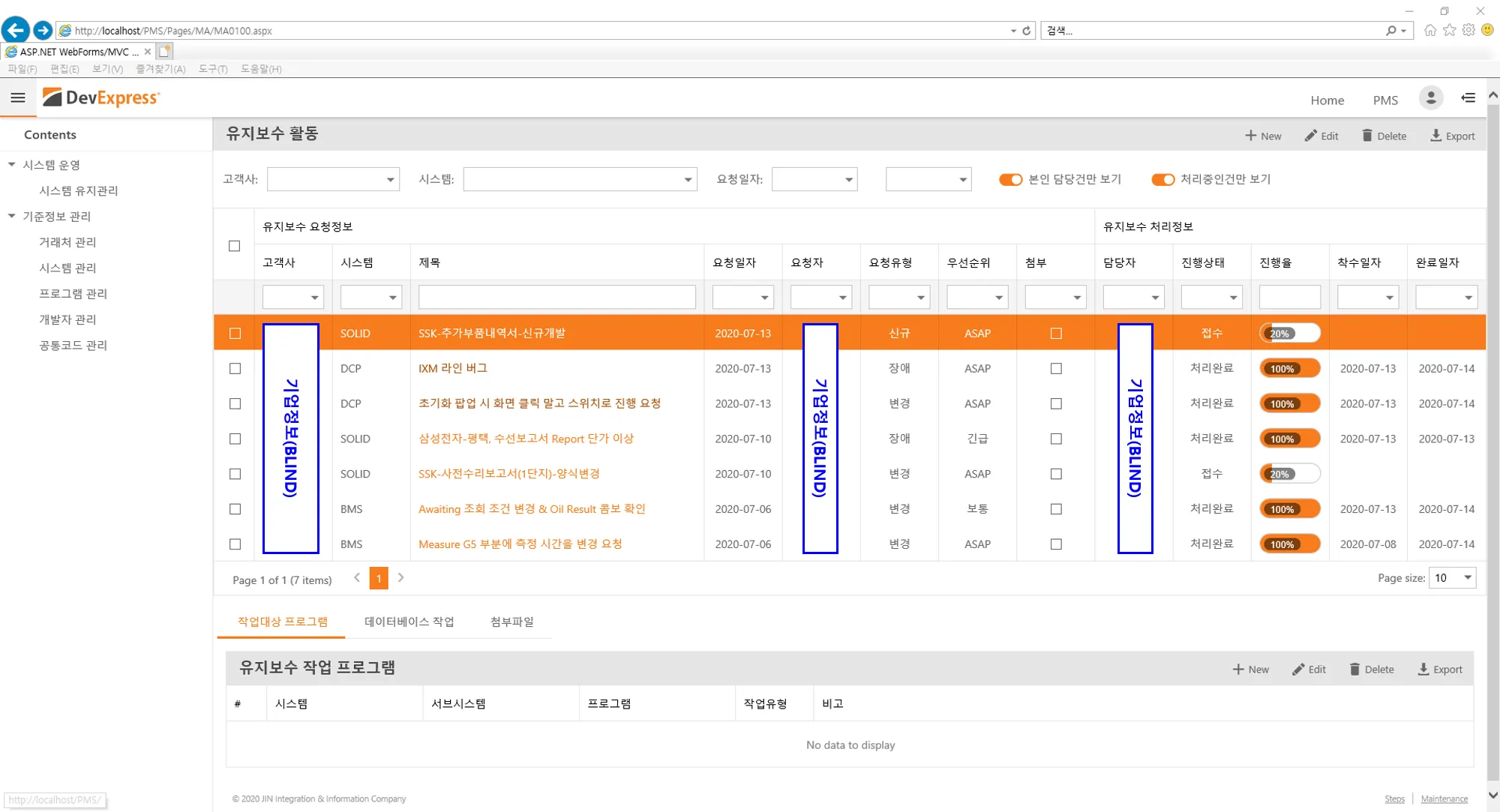Toggle 첨부 checkbox in Measure G5 row
The image size is (1500, 812).
pyautogui.click(x=1056, y=544)
